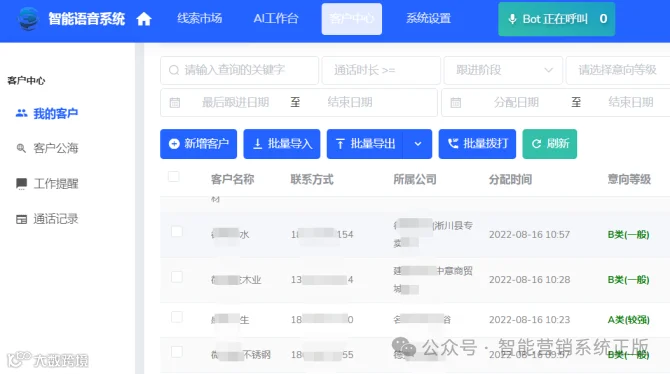Image resolution: width=670 pixels, height=374 pixels.
Task: Click the microphone icon on Bot button
Action: click(x=512, y=19)
